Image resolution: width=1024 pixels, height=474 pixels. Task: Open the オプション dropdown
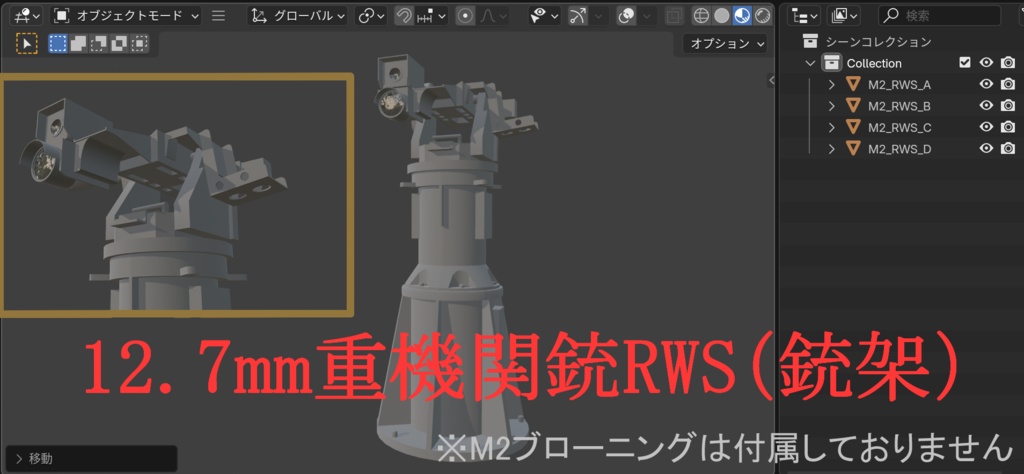[x=725, y=44]
